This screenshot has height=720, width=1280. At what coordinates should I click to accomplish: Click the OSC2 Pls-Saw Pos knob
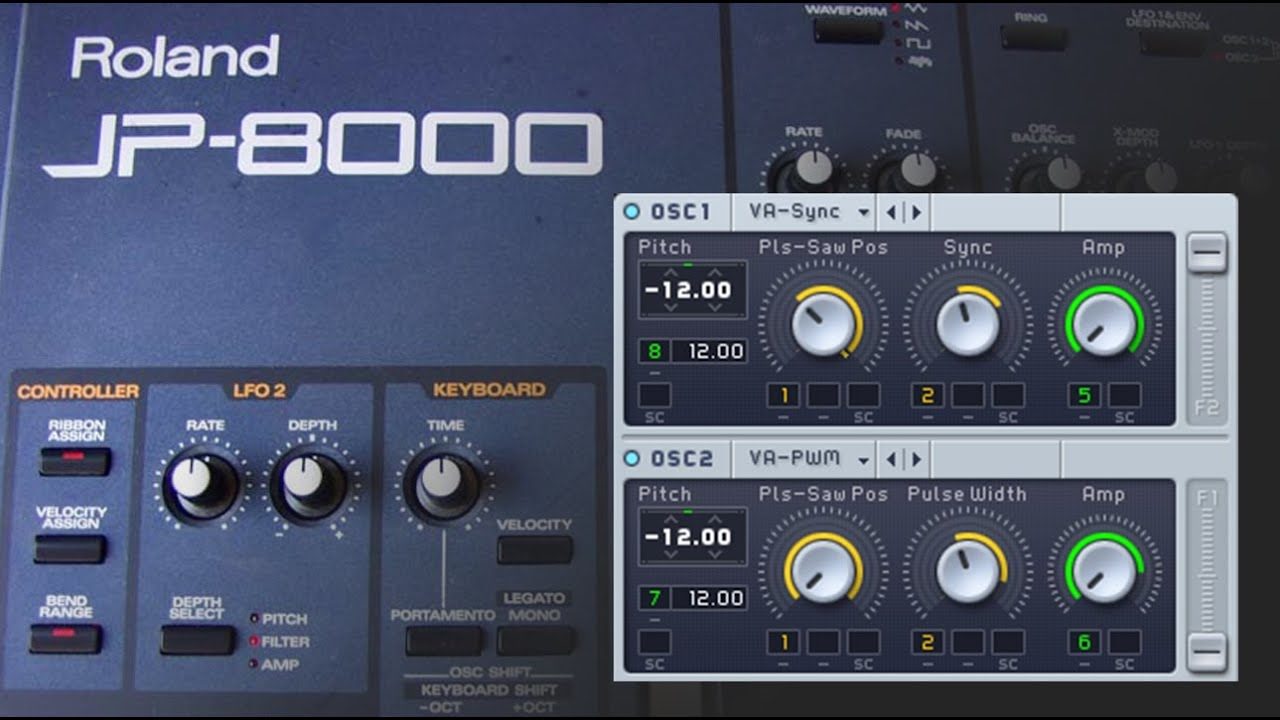(x=823, y=571)
